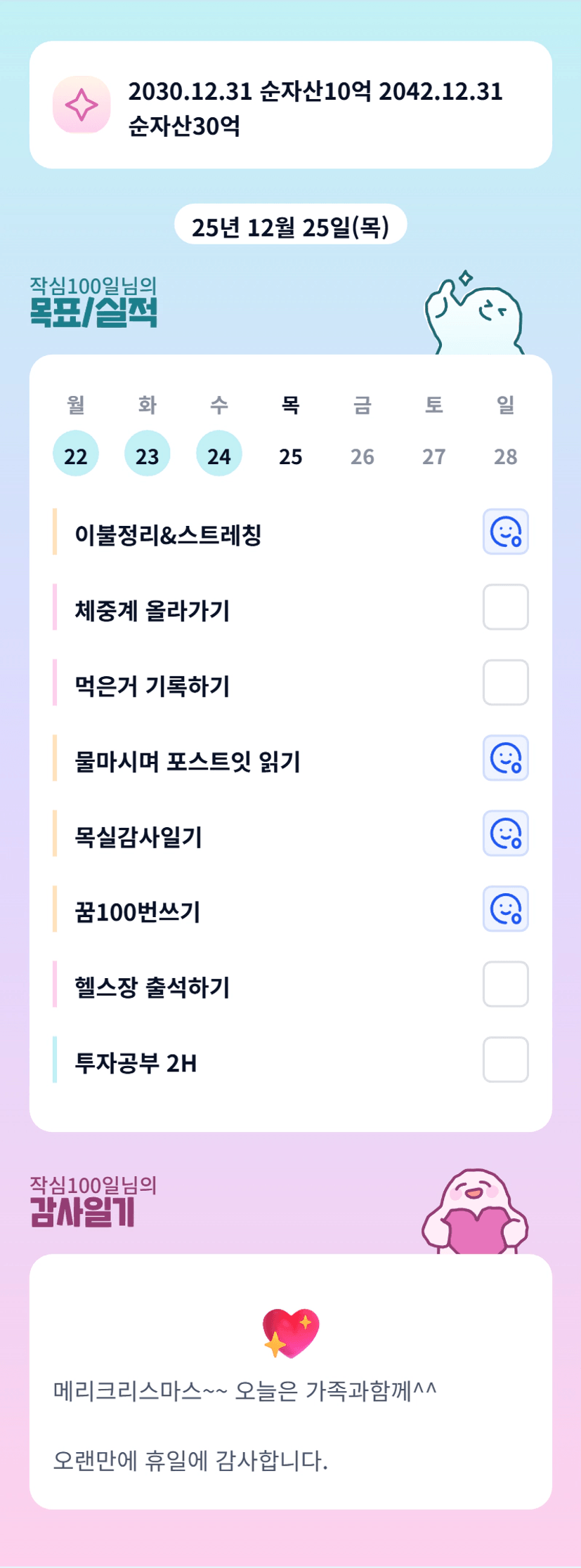The image size is (581, 1568).
Task: Click the sparkling heart gratitude icon
Action: (290, 1333)
